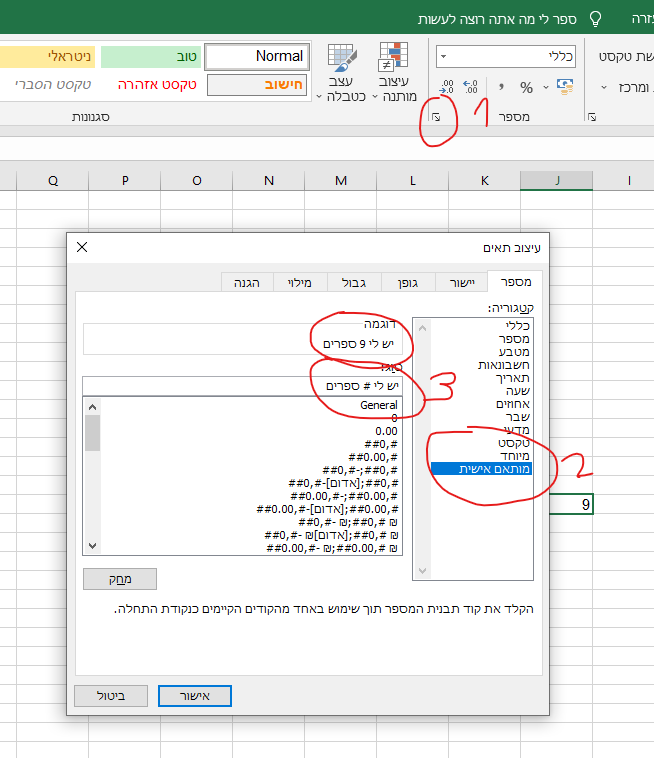This screenshot has width=654, height=758.
Task: Apply the טקסט הסברי explanatory text style
Action: [x=53, y=85]
